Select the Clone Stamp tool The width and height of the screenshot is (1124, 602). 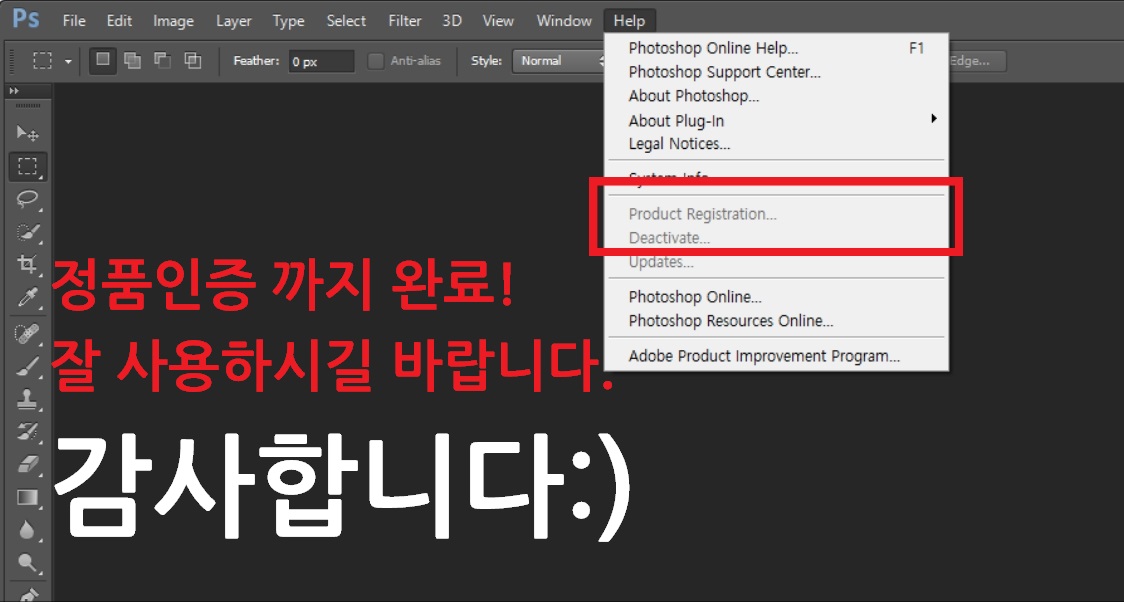click(27, 399)
